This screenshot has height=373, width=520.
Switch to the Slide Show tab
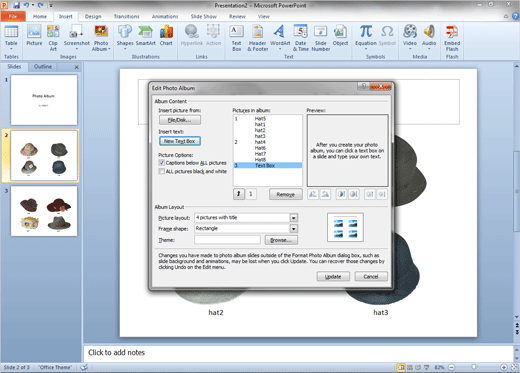203,16
